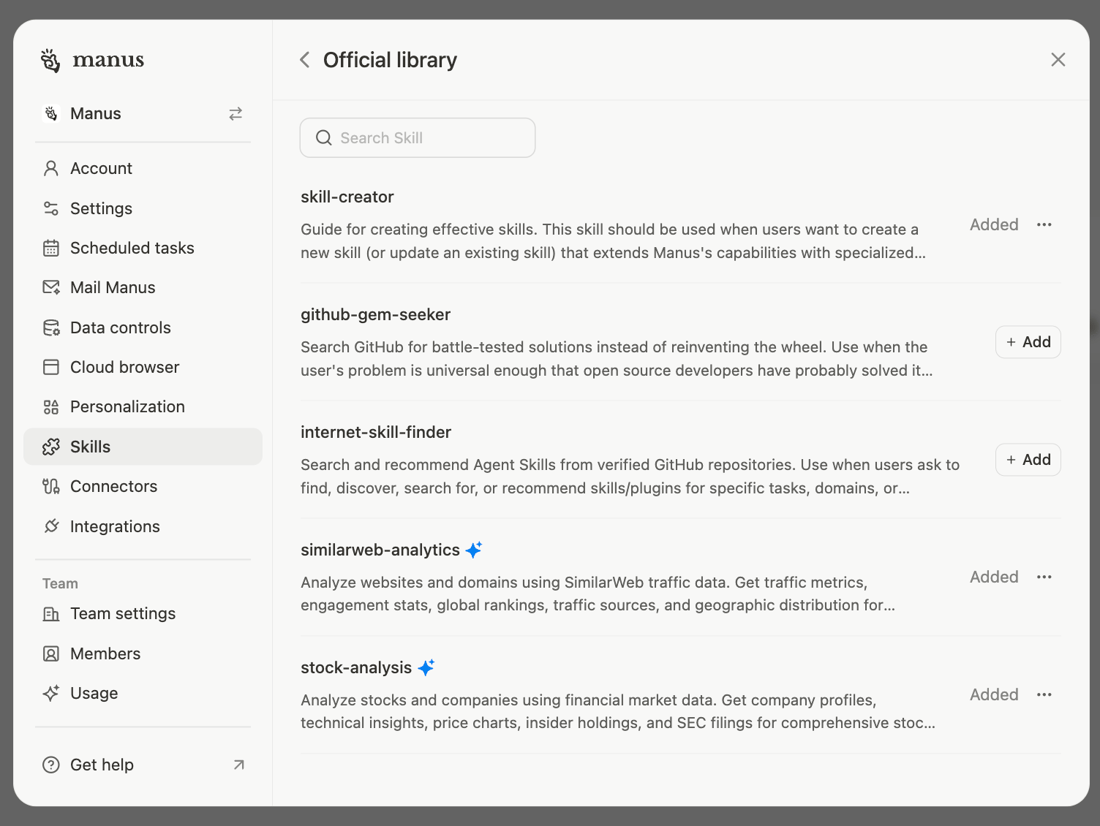The image size is (1100, 826).
Task: Open the Account settings page
Action: (143, 168)
